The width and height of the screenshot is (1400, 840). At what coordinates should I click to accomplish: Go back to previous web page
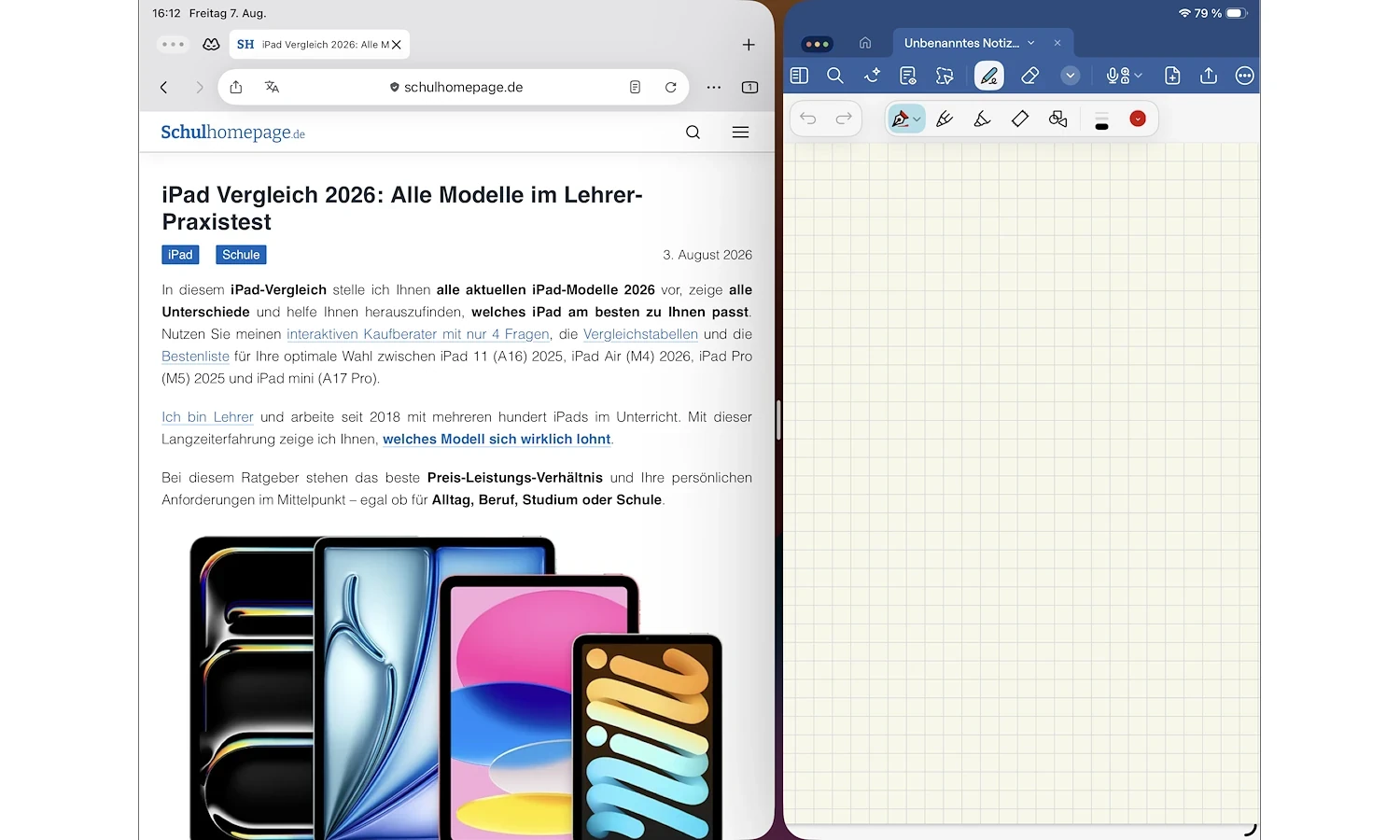tap(164, 87)
